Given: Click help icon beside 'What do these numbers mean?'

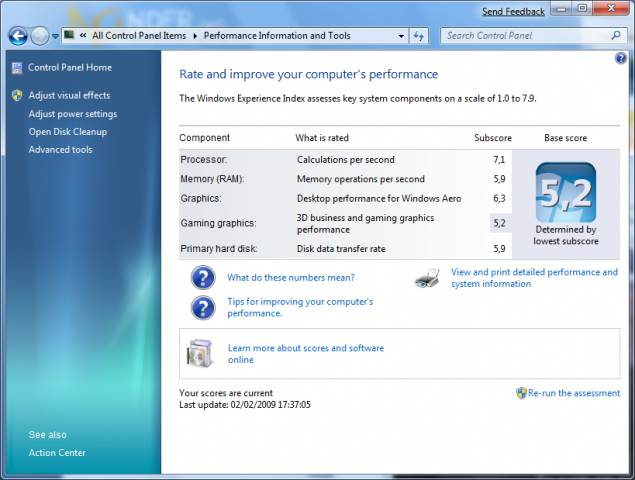Looking at the screenshot, I should 203,278.
